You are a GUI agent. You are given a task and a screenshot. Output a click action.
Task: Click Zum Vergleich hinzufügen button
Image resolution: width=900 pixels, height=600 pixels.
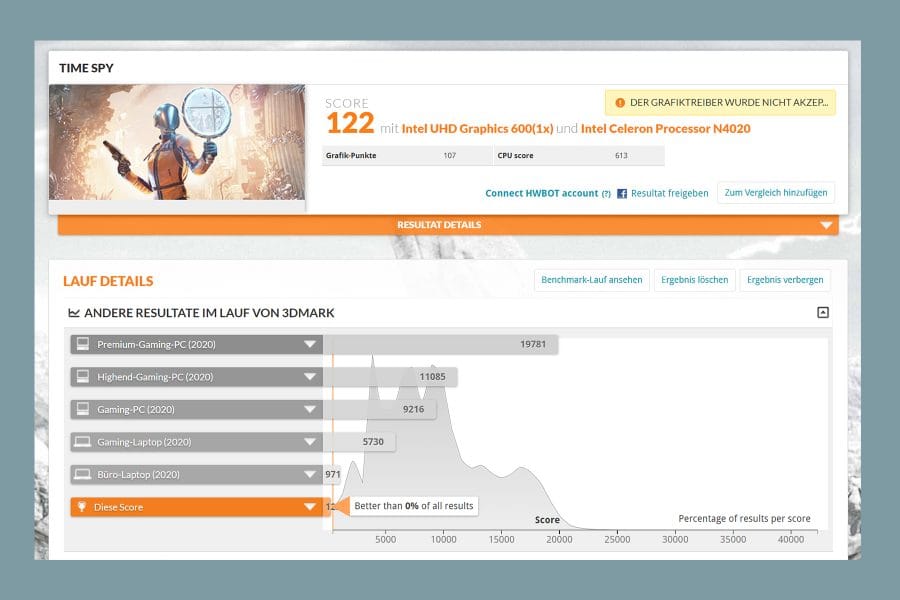tap(776, 193)
